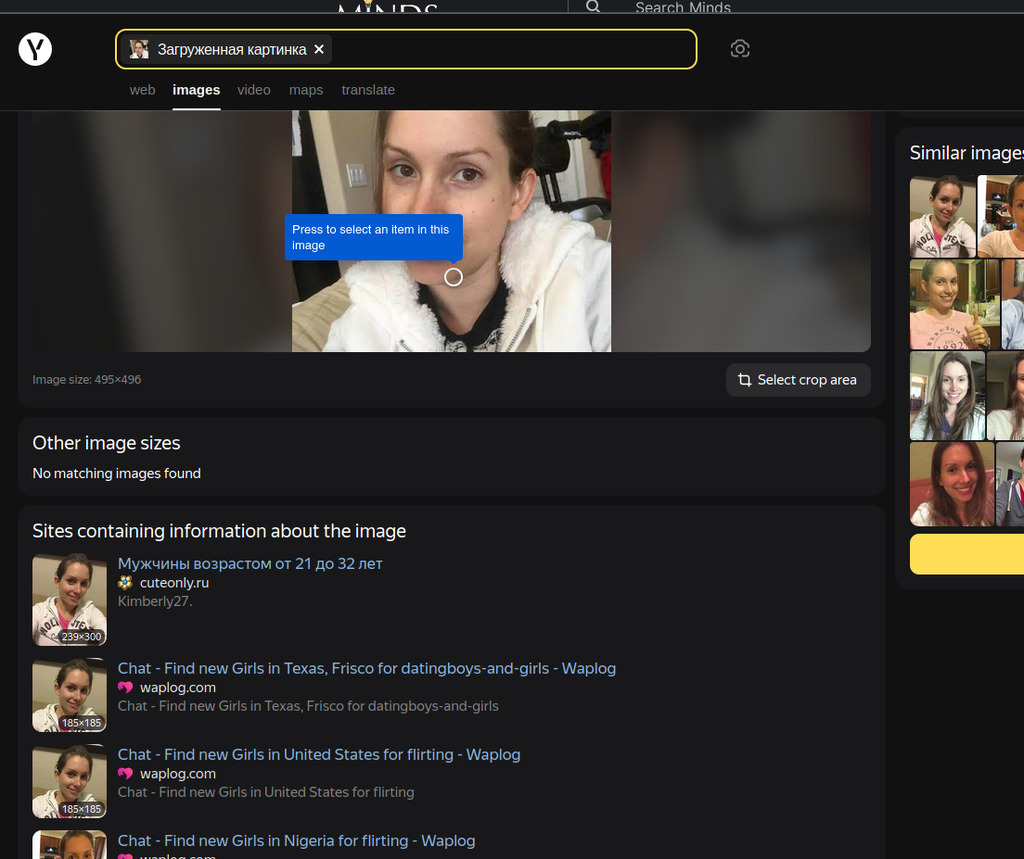Open the translate tab
Image resolution: width=1024 pixels, height=859 pixels.
[368, 90]
